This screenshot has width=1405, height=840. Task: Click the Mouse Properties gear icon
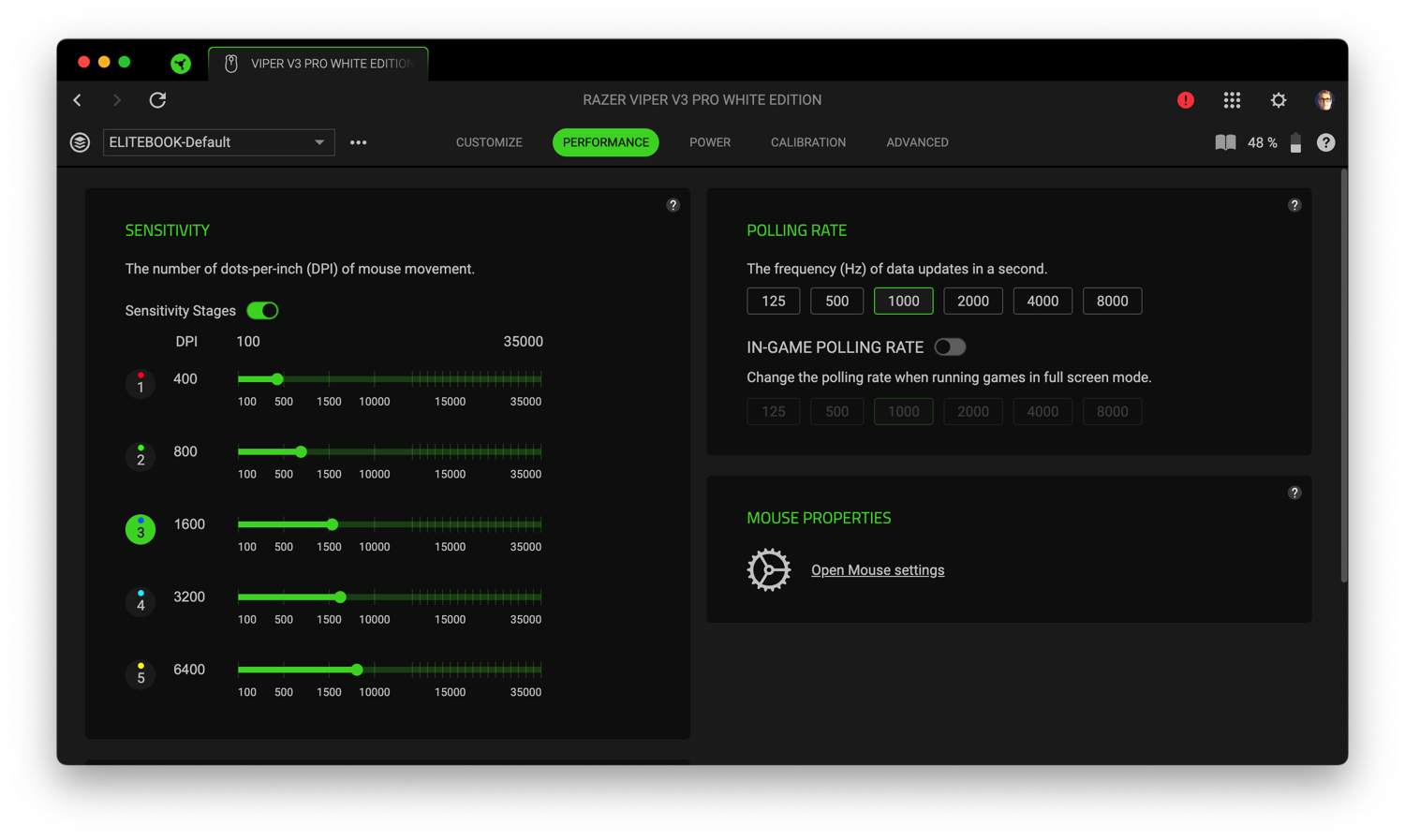769,569
